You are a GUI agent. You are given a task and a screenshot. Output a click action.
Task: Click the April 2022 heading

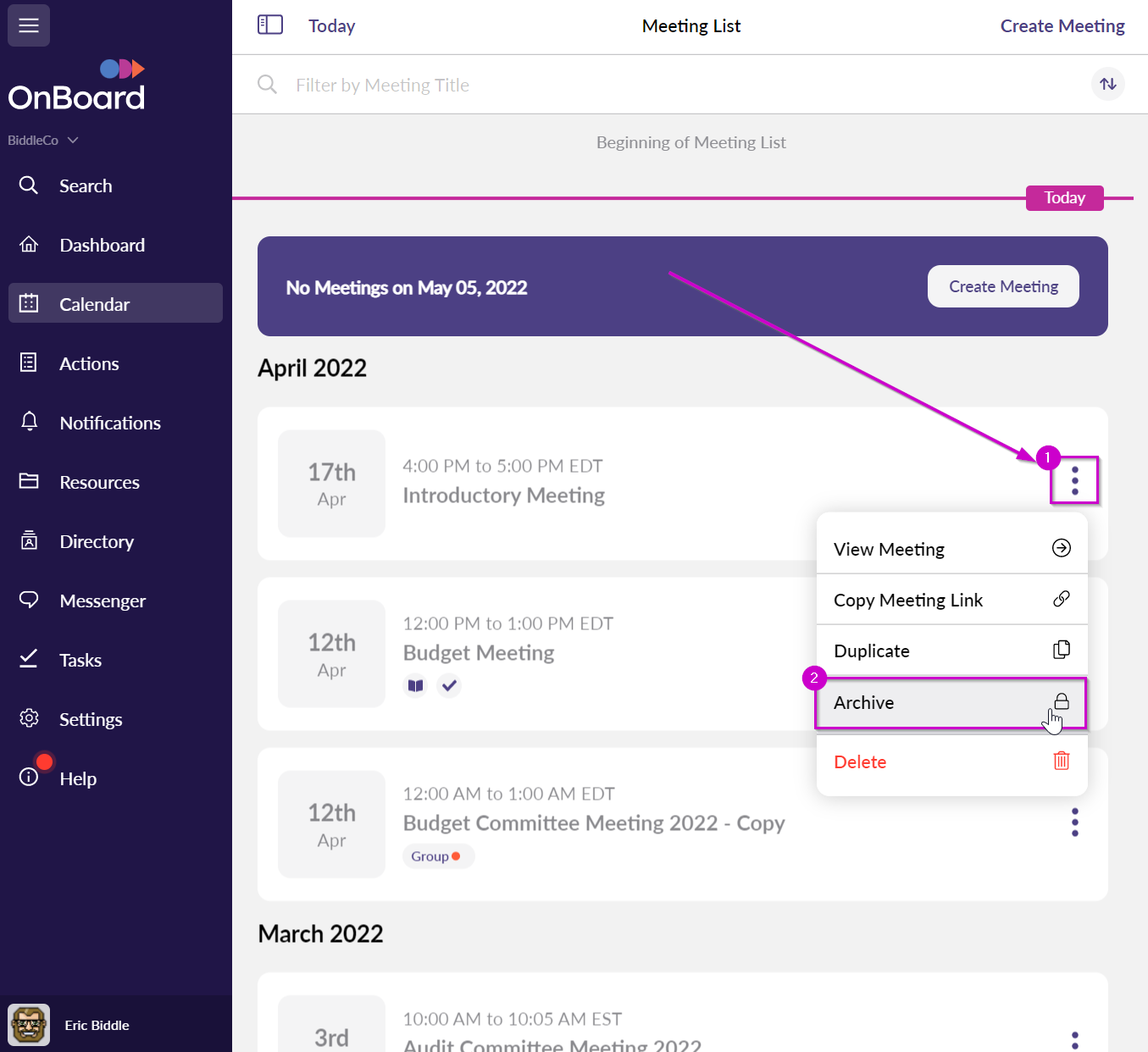coord(312,368)
